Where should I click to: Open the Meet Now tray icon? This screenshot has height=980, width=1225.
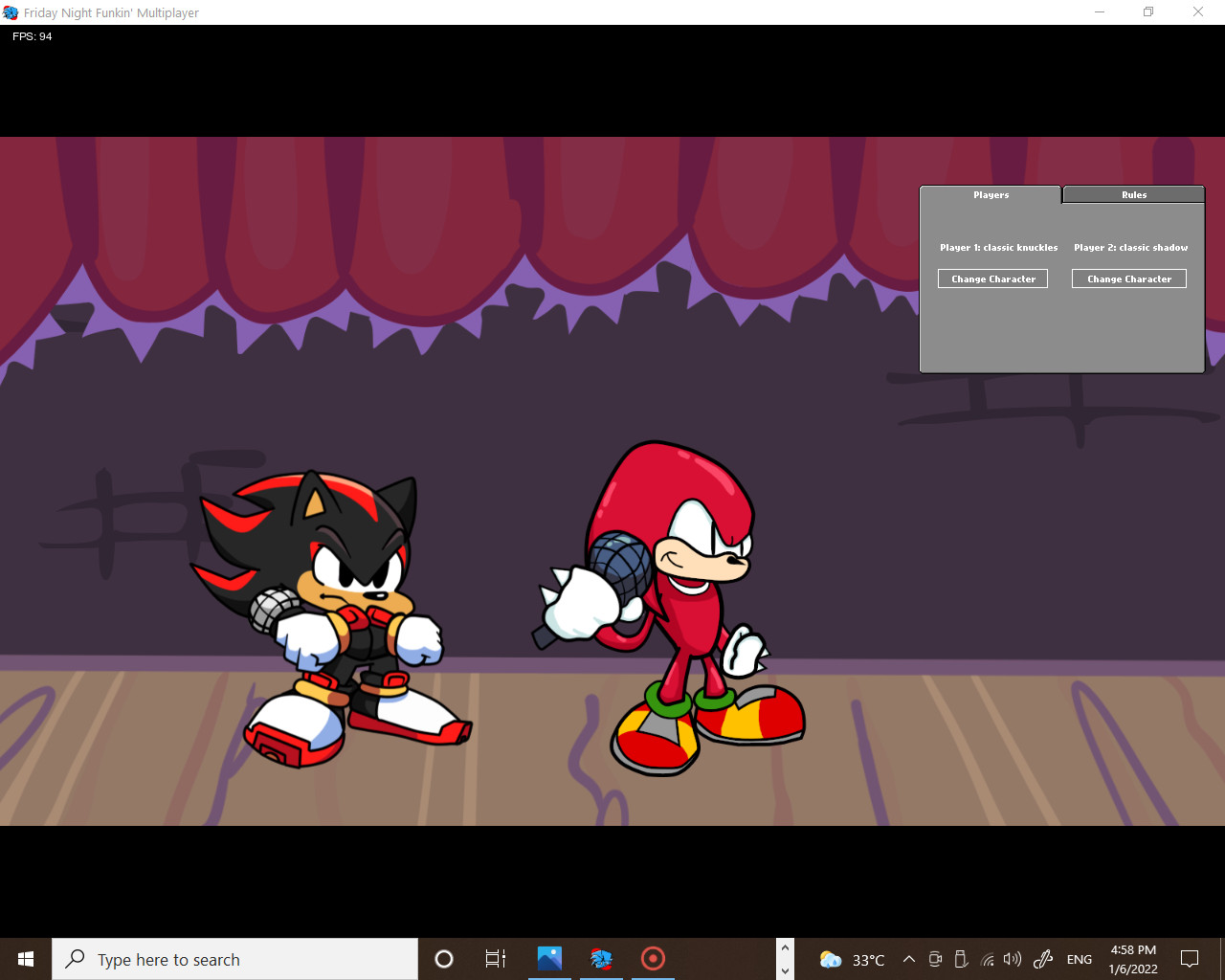[x=934, y=959]
